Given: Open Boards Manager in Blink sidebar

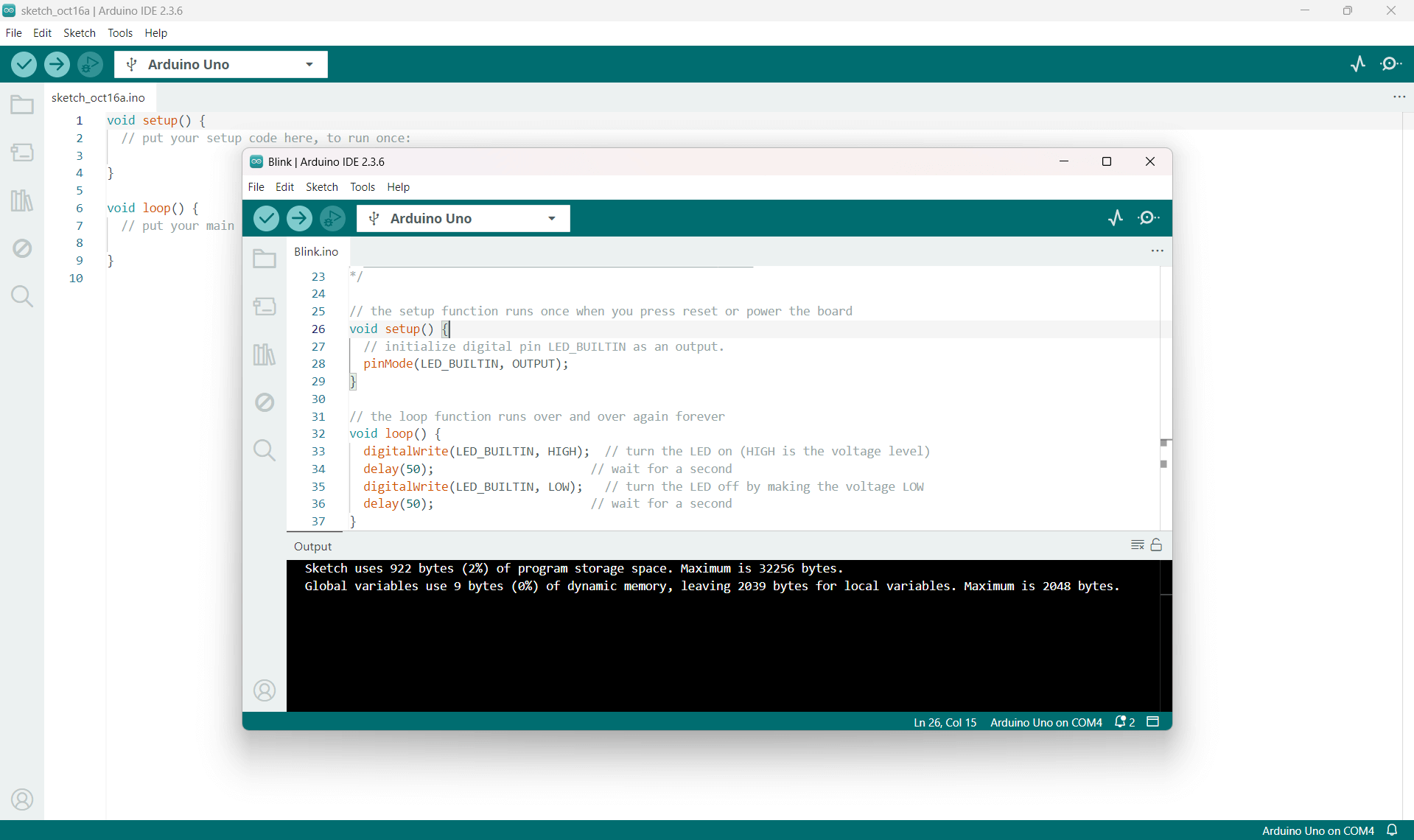Looking at the screenshot, I should (265, 306).
